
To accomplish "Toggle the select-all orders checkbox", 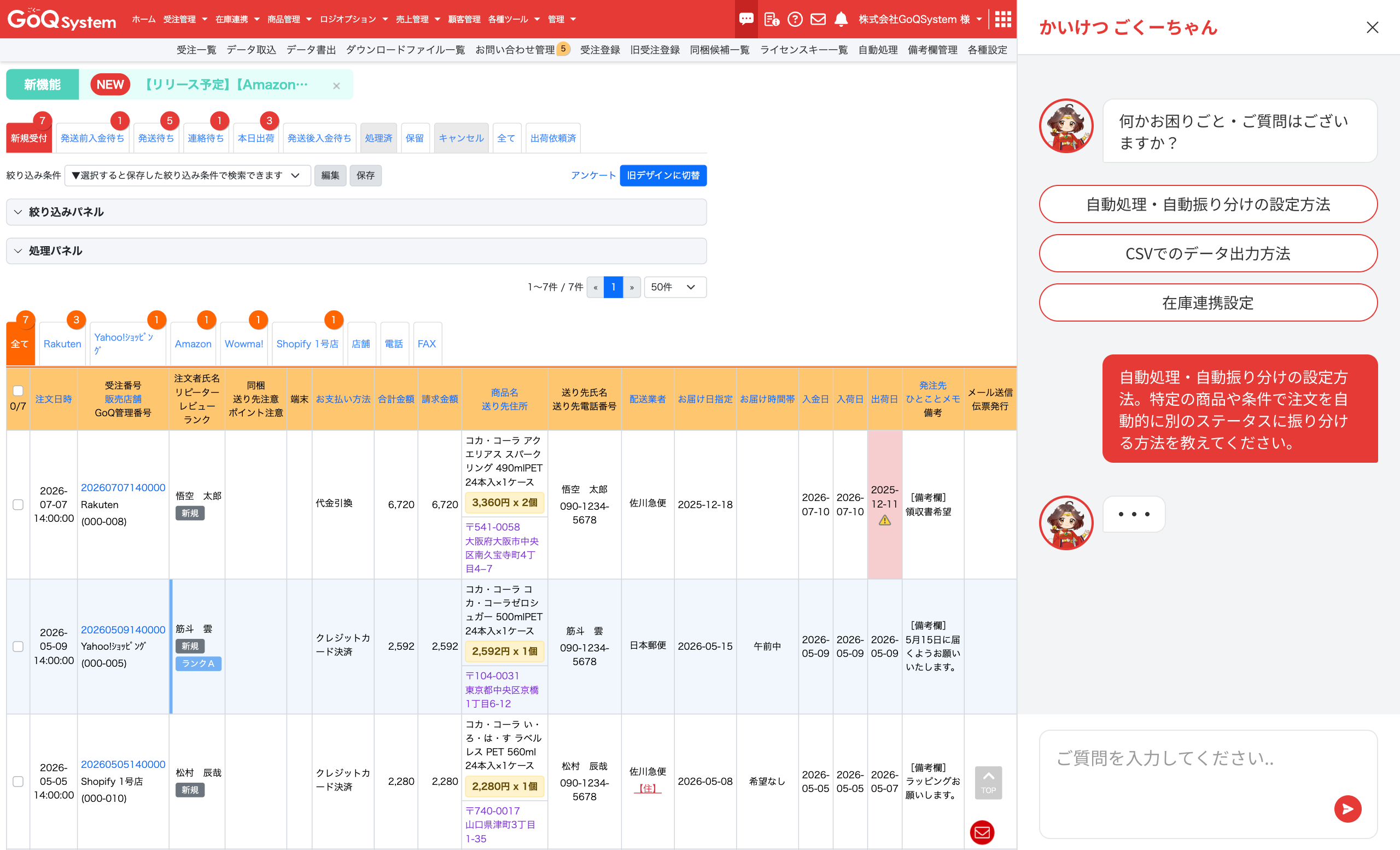I will 18,391.
